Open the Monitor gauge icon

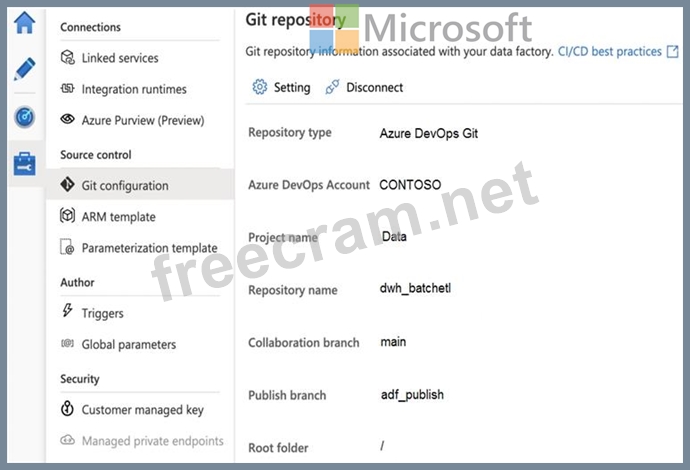click(24, 116)
